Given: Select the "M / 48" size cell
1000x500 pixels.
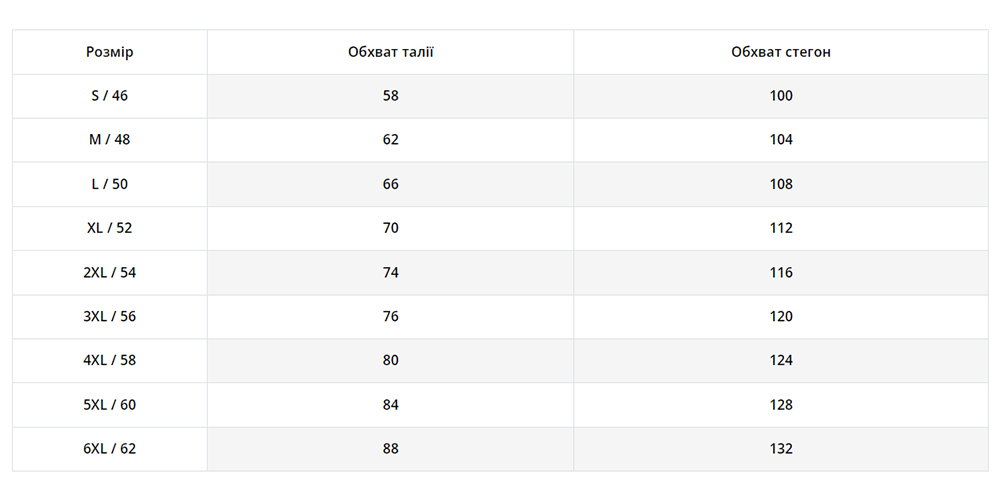Looking at the screenshot, I should [110, 140].
